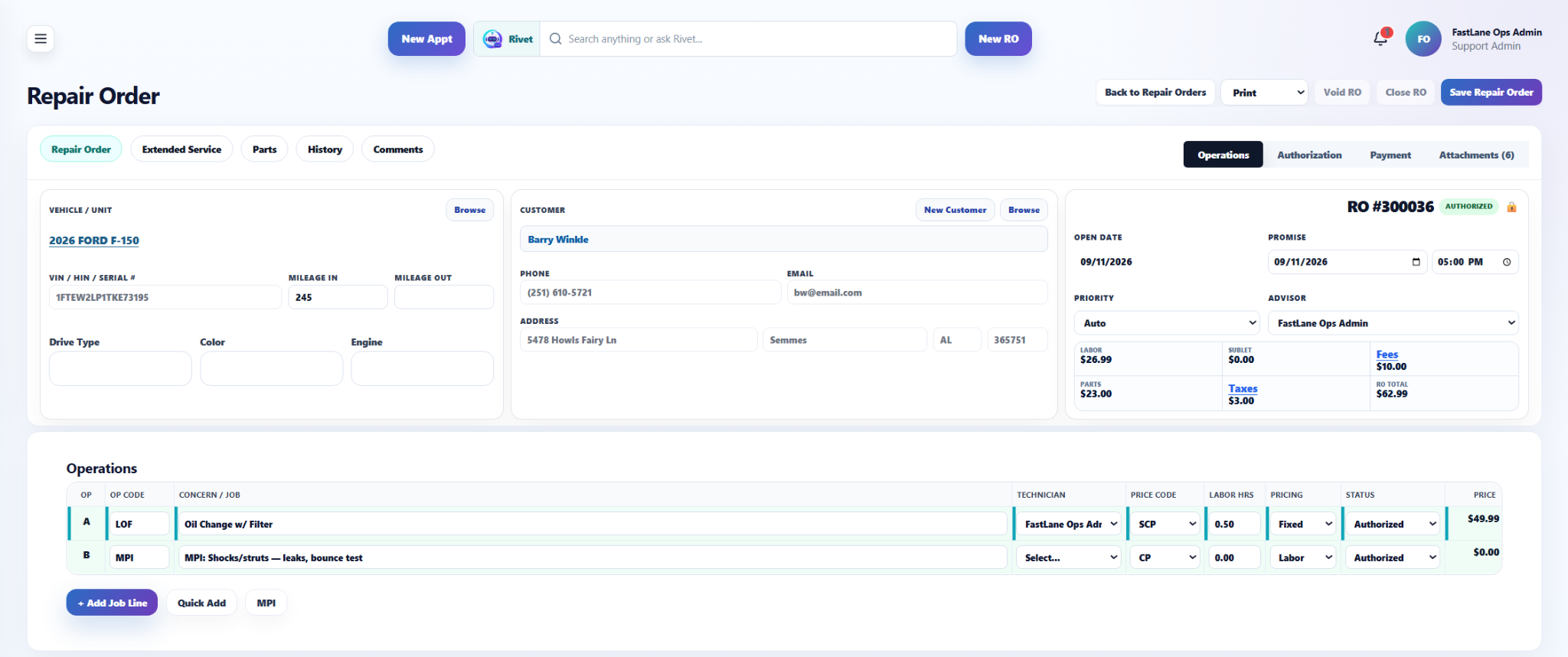Select a technician for the MPI job
The height and width of the screenshot is (657, 1568).
tap(1070, 558)
